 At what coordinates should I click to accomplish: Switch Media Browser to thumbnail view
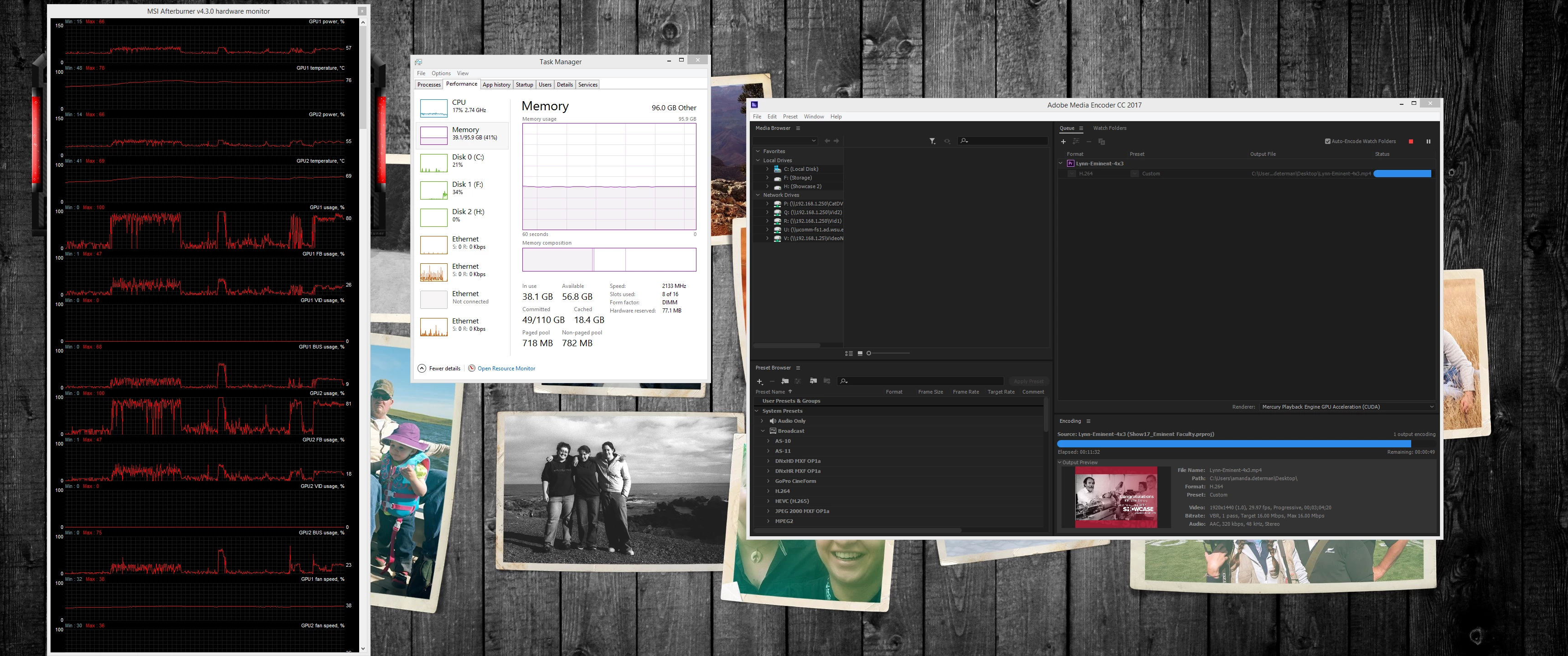860,353
